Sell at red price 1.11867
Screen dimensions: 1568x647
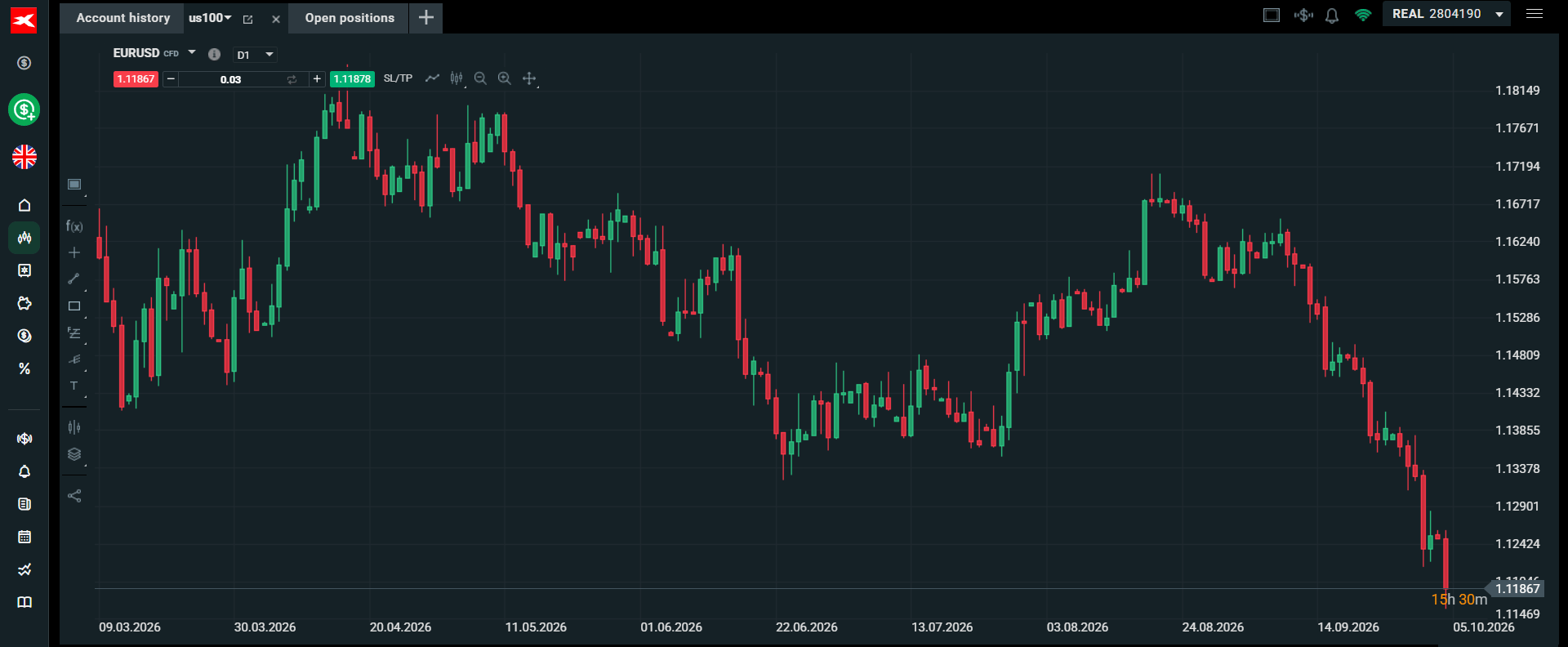point(136,79)
